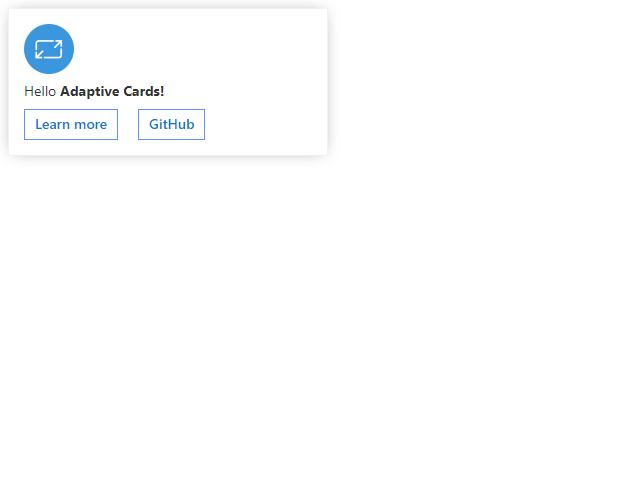
Task: Tap the white rectangle inside the blue circle
Action: [49, 49]
